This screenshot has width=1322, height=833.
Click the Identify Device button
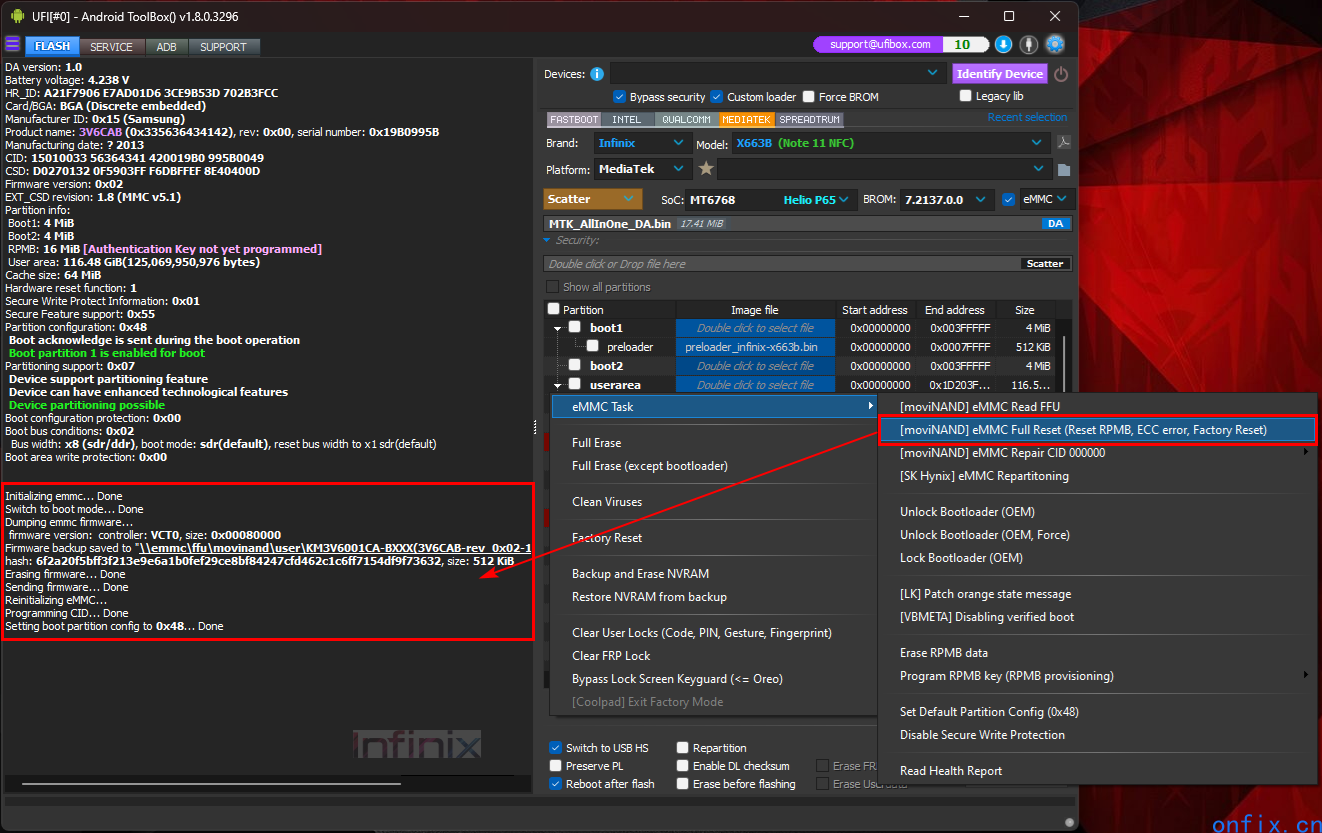[x=999, y=74]
